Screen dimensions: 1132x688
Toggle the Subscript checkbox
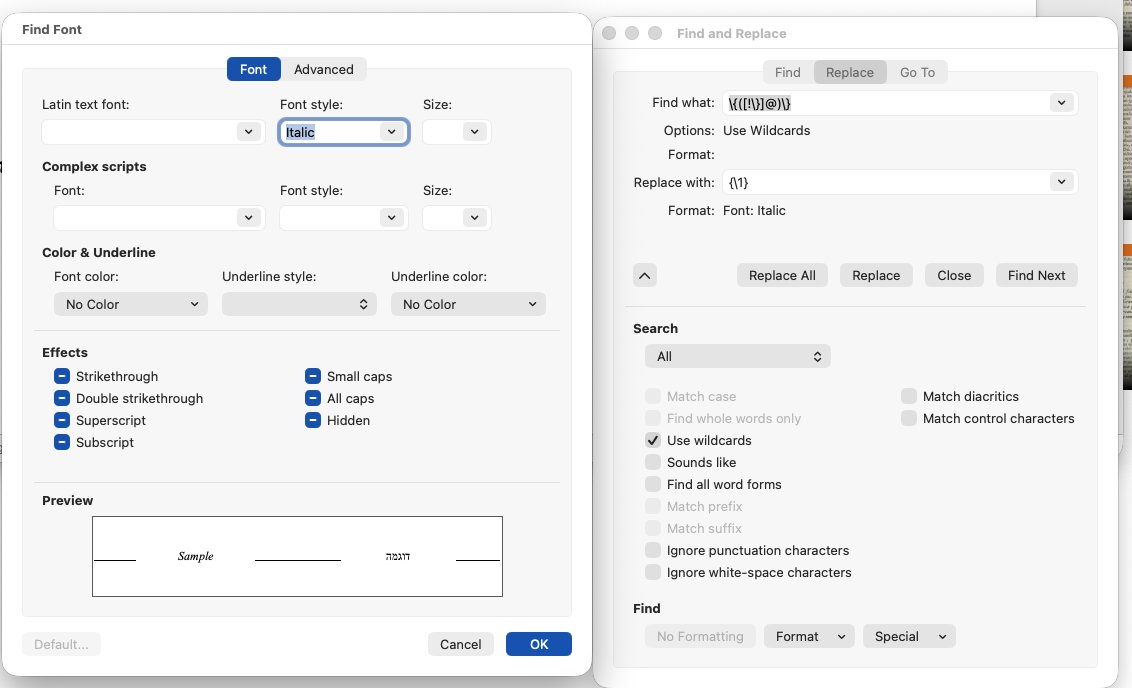point(62,443)
